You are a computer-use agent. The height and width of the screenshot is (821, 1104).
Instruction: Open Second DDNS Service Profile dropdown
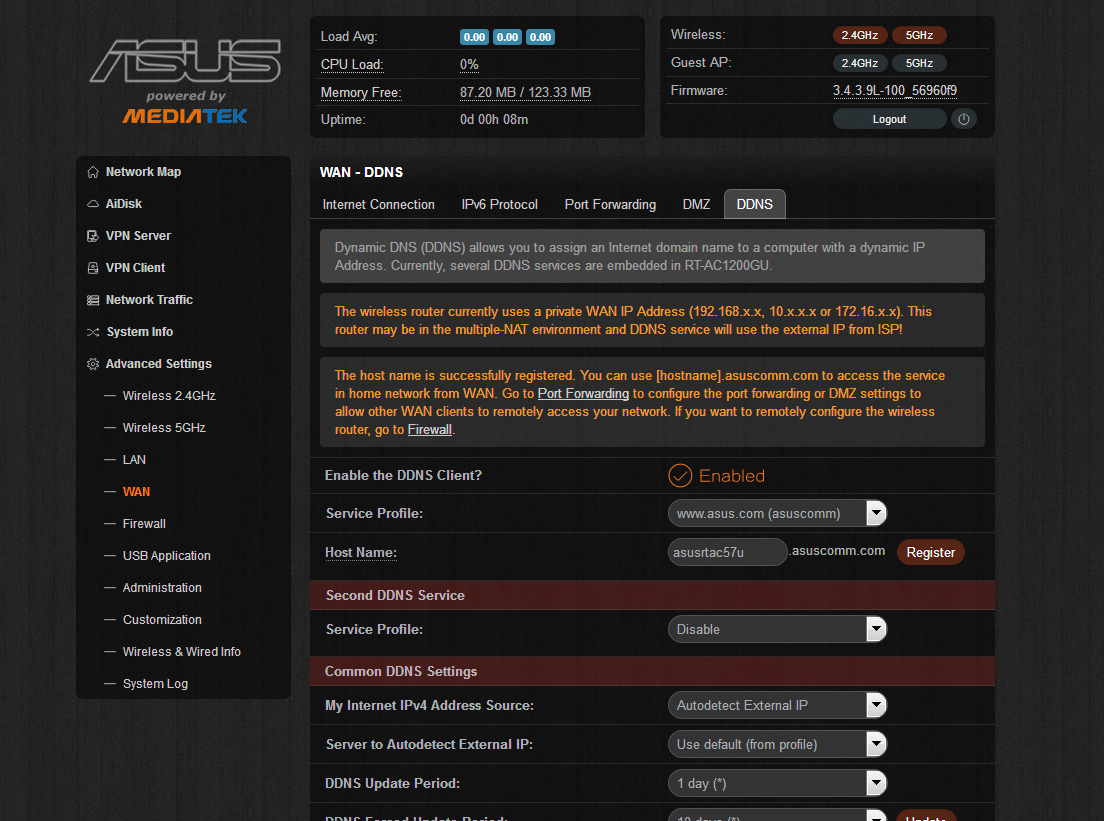[x=777, y=629]
